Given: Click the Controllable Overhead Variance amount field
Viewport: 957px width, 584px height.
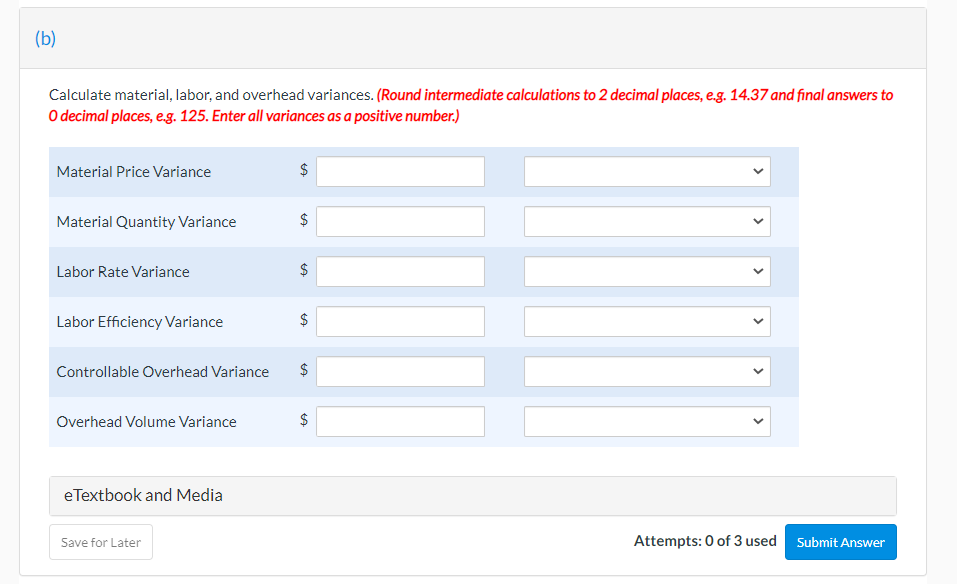Looking at the screenshot, I should pyautogui.click(x=400, y=372).
